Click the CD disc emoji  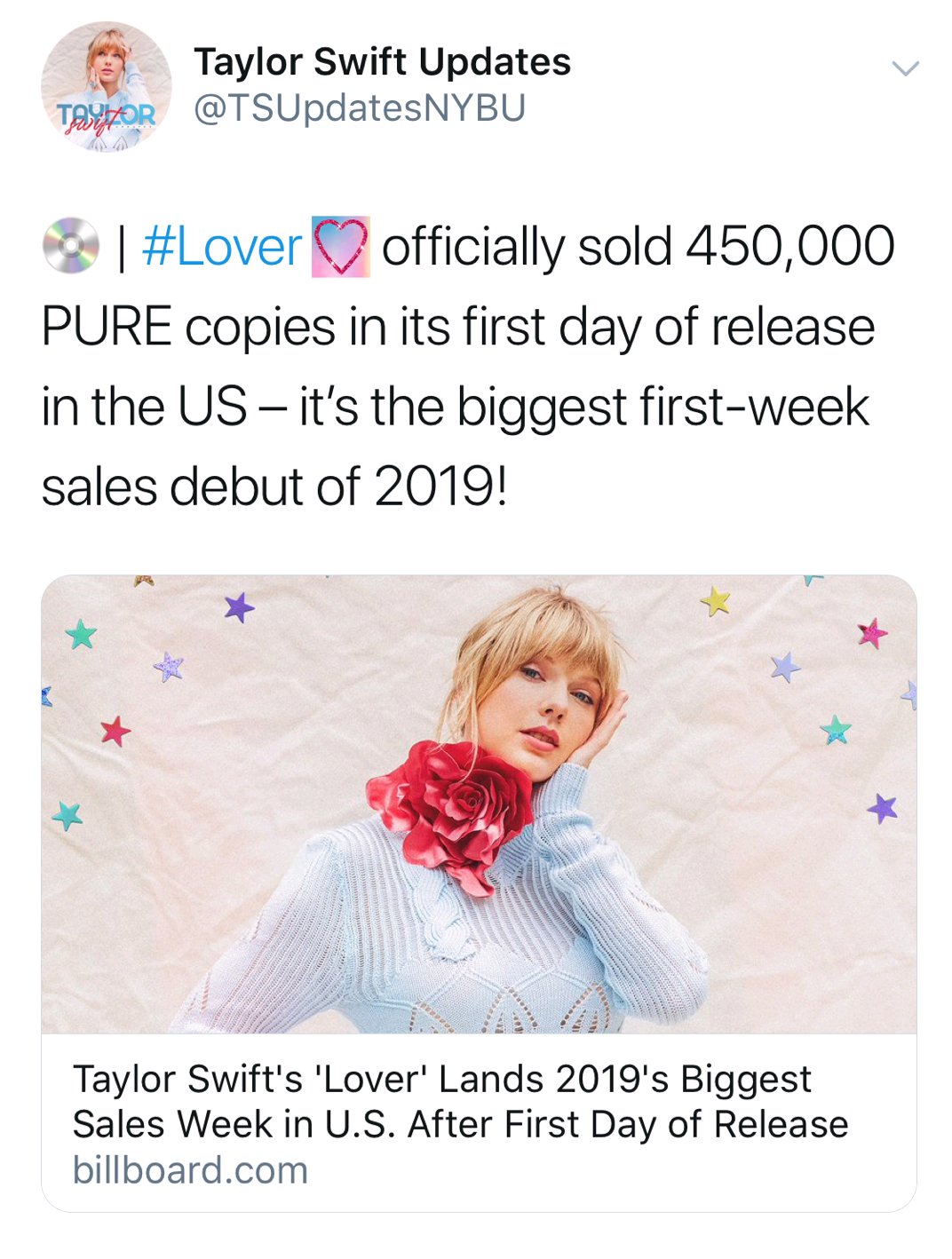pyautogui.click(x=71, y=246)
